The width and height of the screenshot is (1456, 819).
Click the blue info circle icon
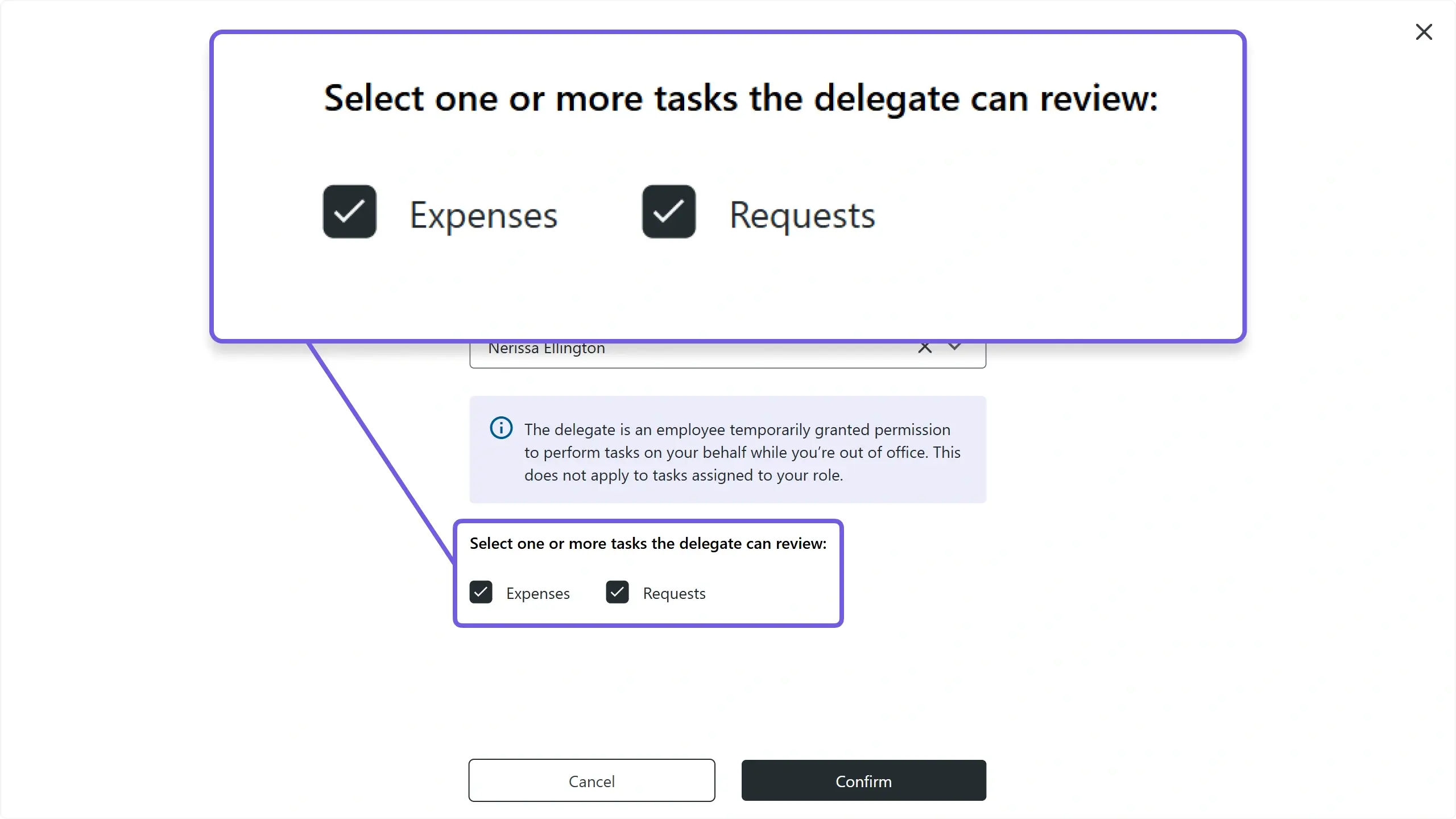click(501, 428)
